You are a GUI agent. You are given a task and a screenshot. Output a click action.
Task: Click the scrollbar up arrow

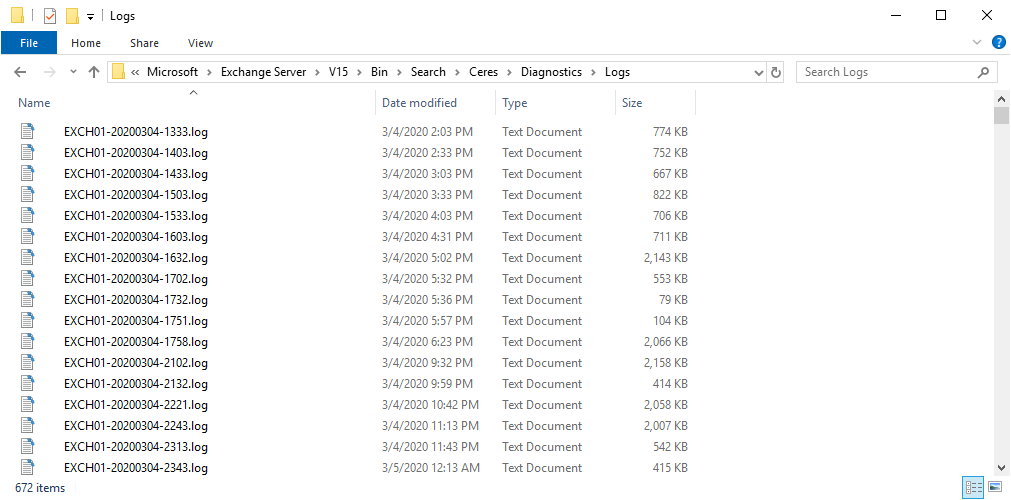[x=1001, y=99]
